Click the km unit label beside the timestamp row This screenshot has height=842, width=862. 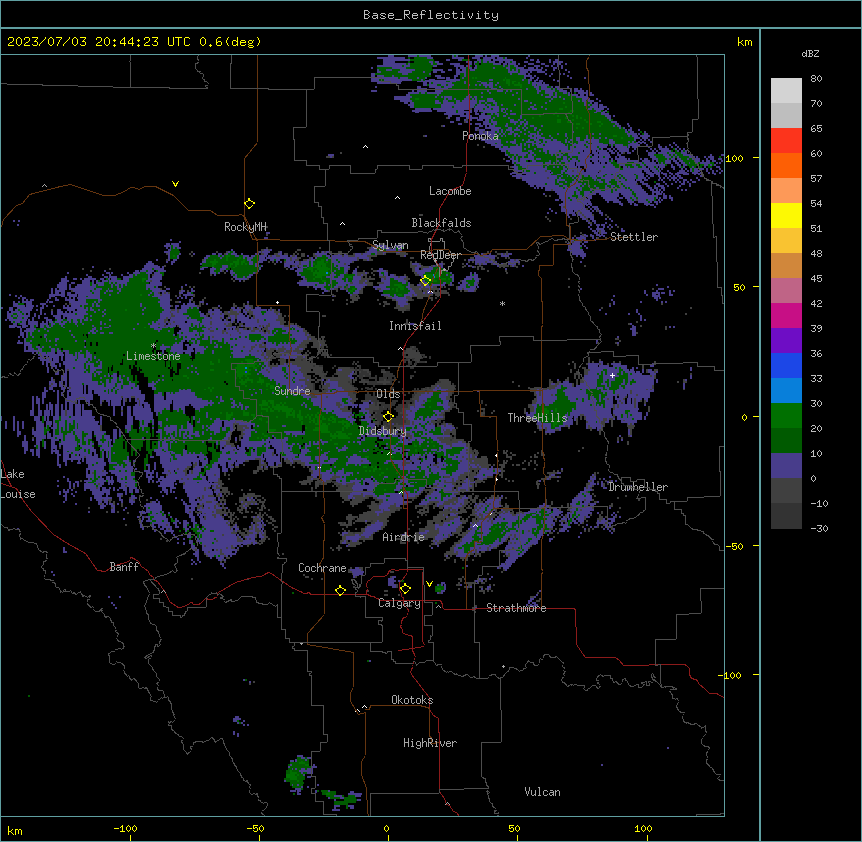pyautogui.click(x=745, y=42)
